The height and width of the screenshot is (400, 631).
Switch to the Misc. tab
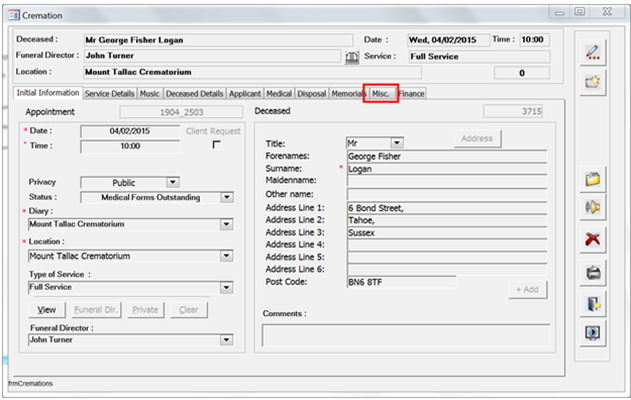point(381,93)
